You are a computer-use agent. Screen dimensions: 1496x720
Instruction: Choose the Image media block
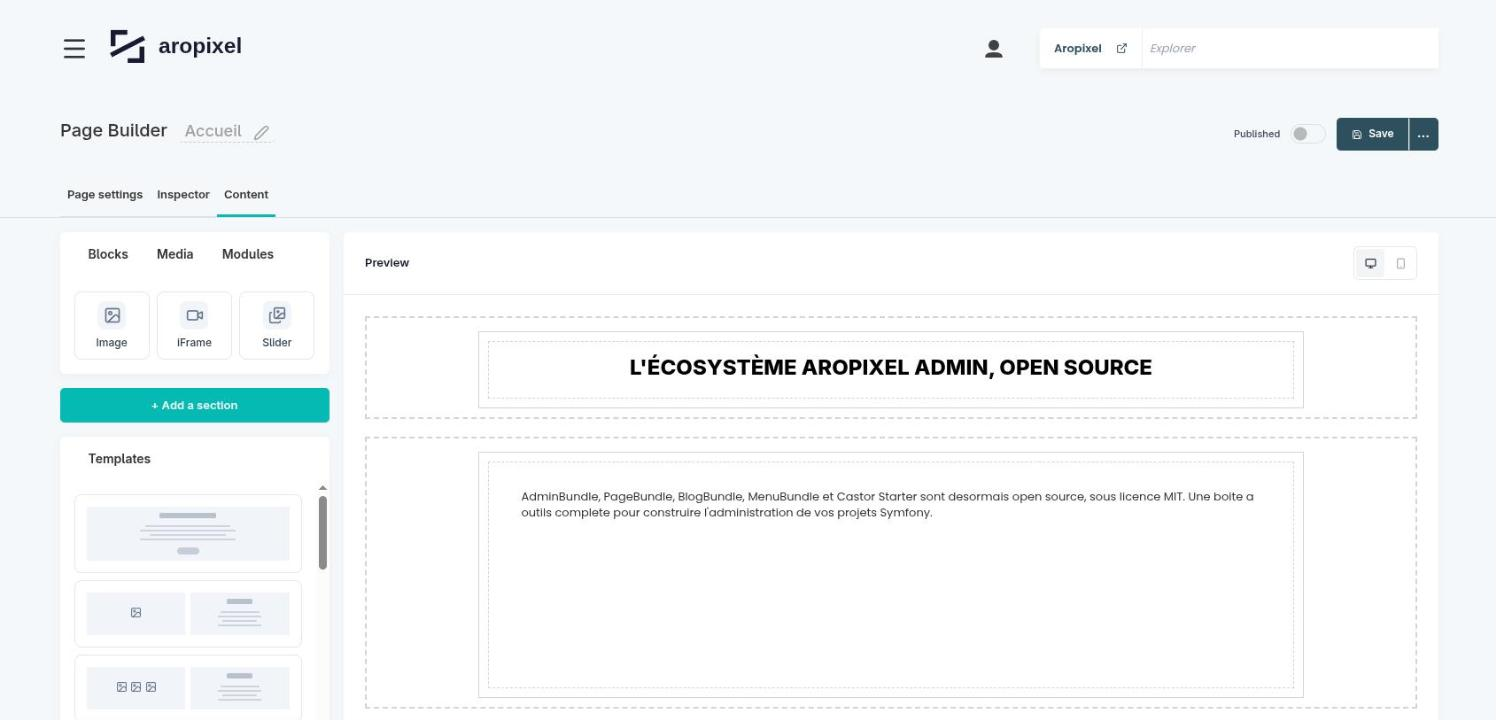click(x=112, y=326)
